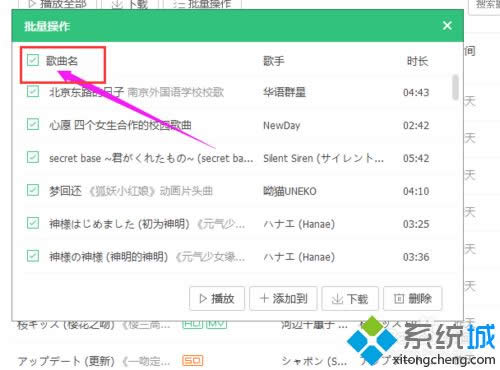Select the NewDay artist name

coord(282,125)
